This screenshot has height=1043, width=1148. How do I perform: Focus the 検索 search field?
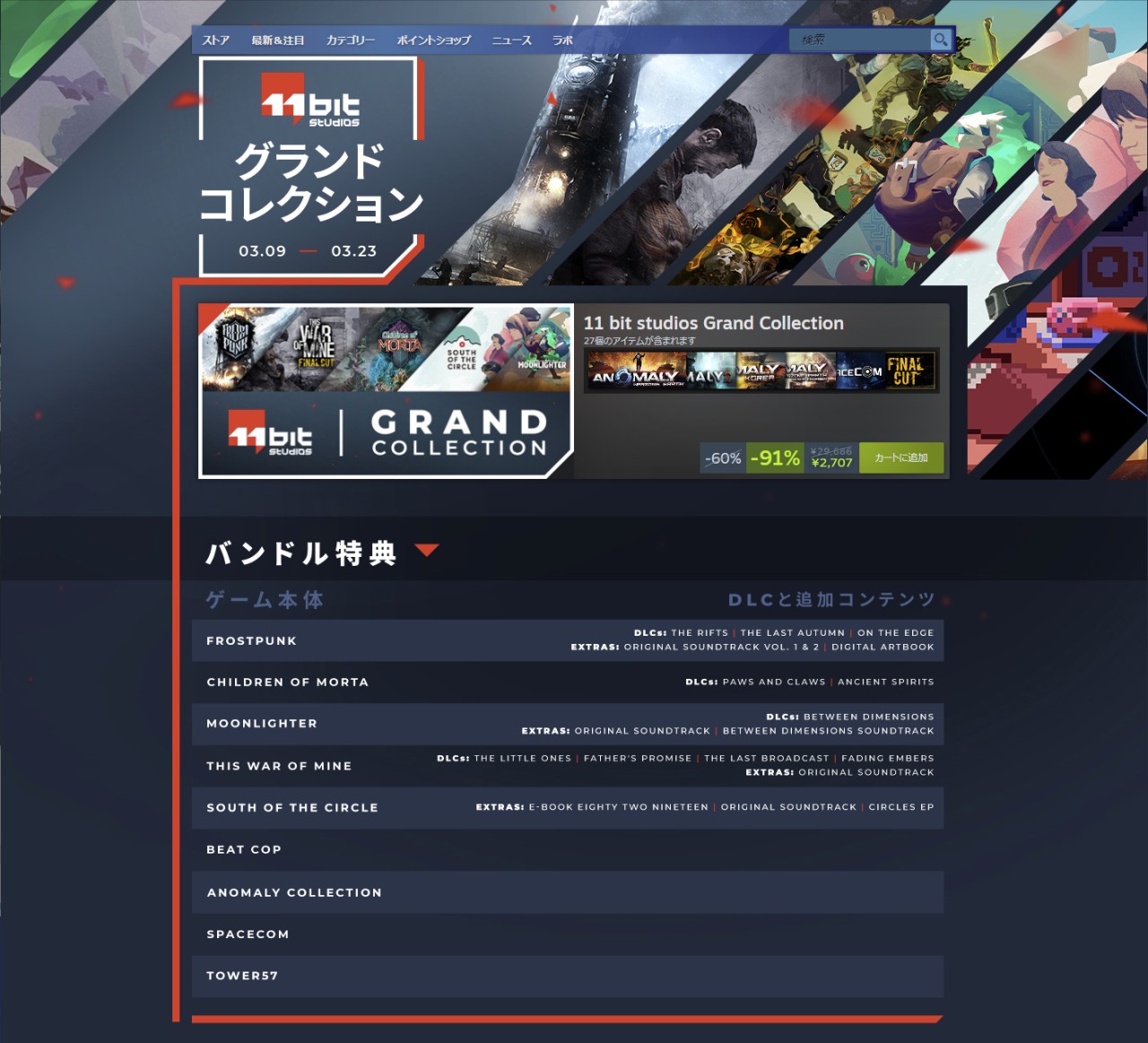(859, 39)
